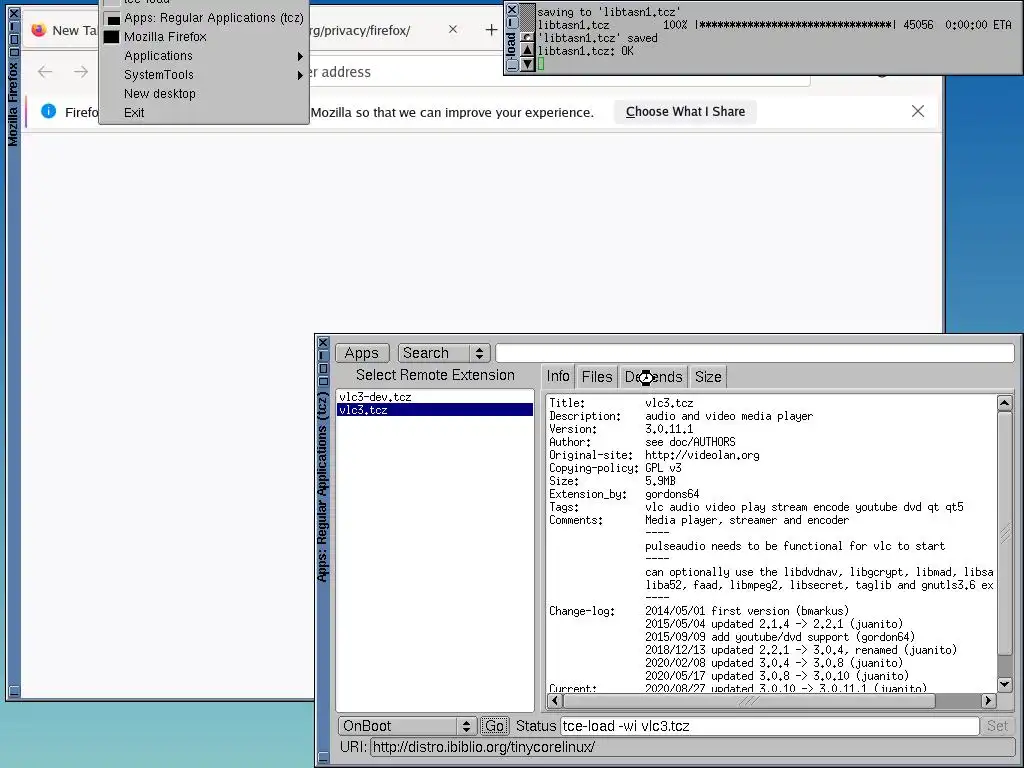Screen dimensions: 1024x768
Task: Click the Go button
Action: point(494,726)
